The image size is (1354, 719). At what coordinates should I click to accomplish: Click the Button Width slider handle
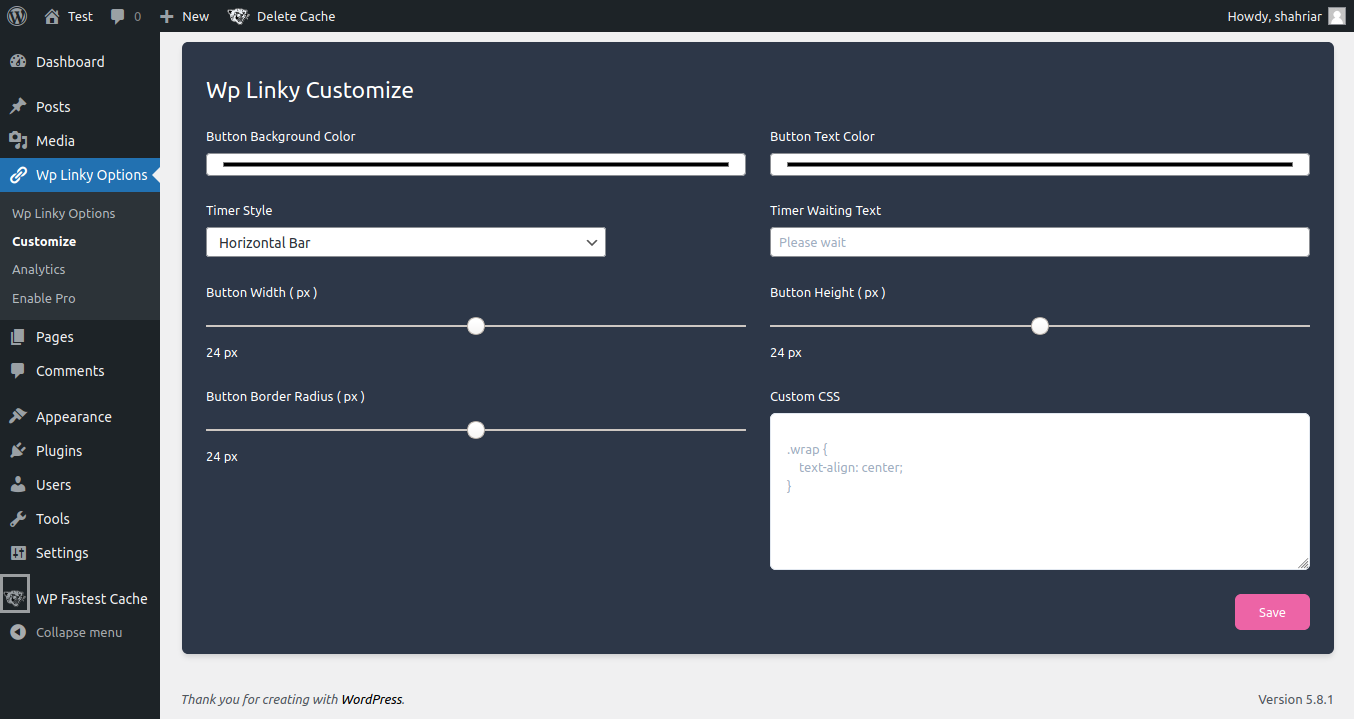pos(476,326)
